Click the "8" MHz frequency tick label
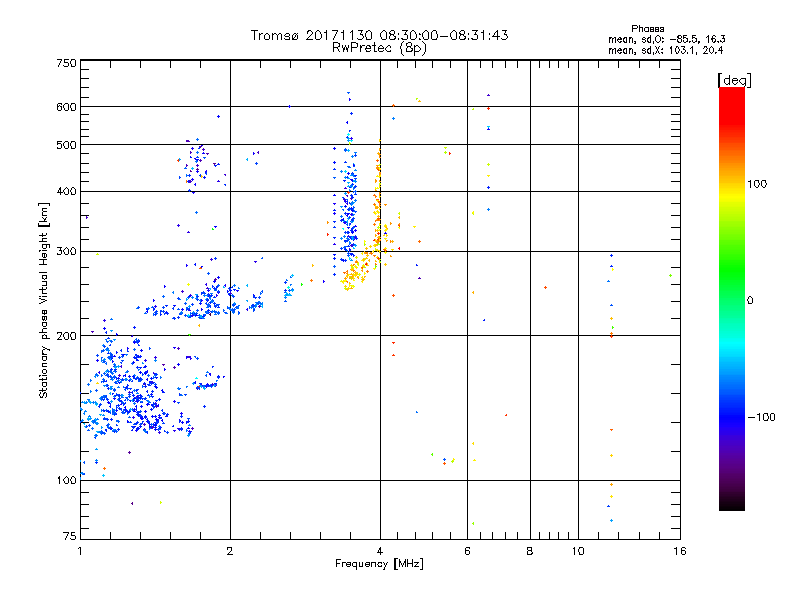Screen dimensions: 800x600 point(530,551)
